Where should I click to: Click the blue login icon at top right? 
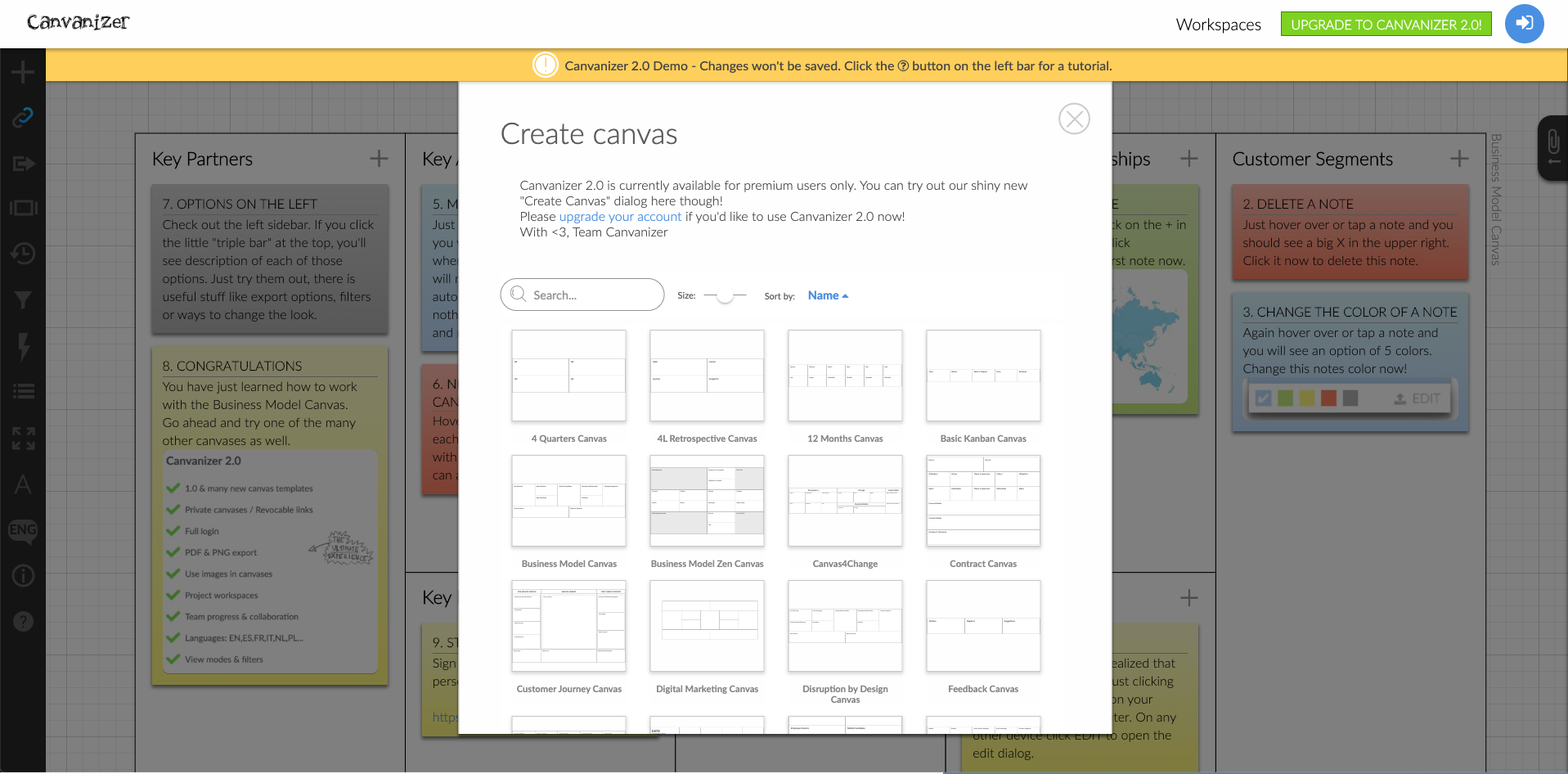pyautogui.click(x=1524, y=24)
